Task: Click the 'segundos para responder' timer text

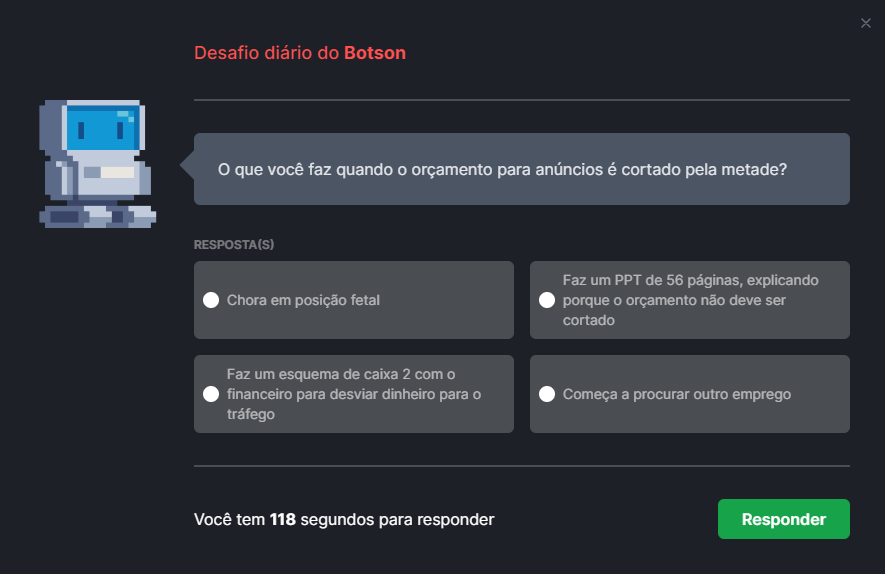Action: click(x=397, y=519)
